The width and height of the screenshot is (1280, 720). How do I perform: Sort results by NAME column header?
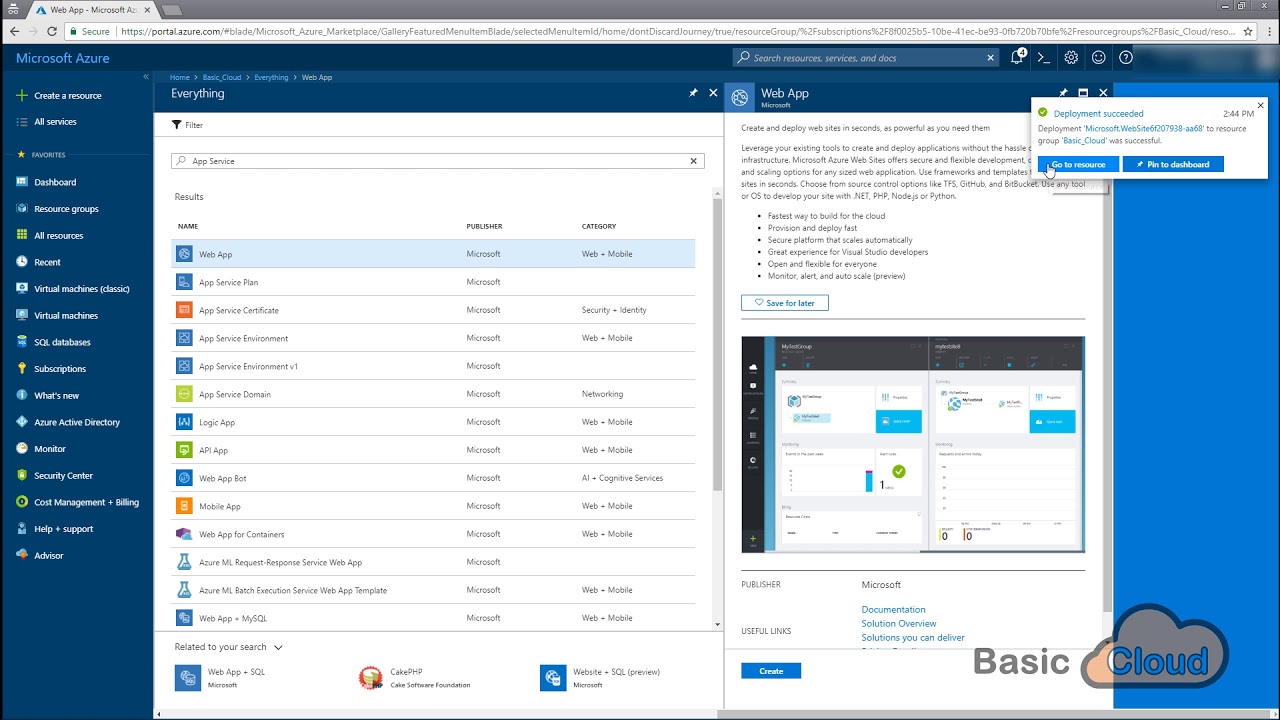(x=188, y=226)
